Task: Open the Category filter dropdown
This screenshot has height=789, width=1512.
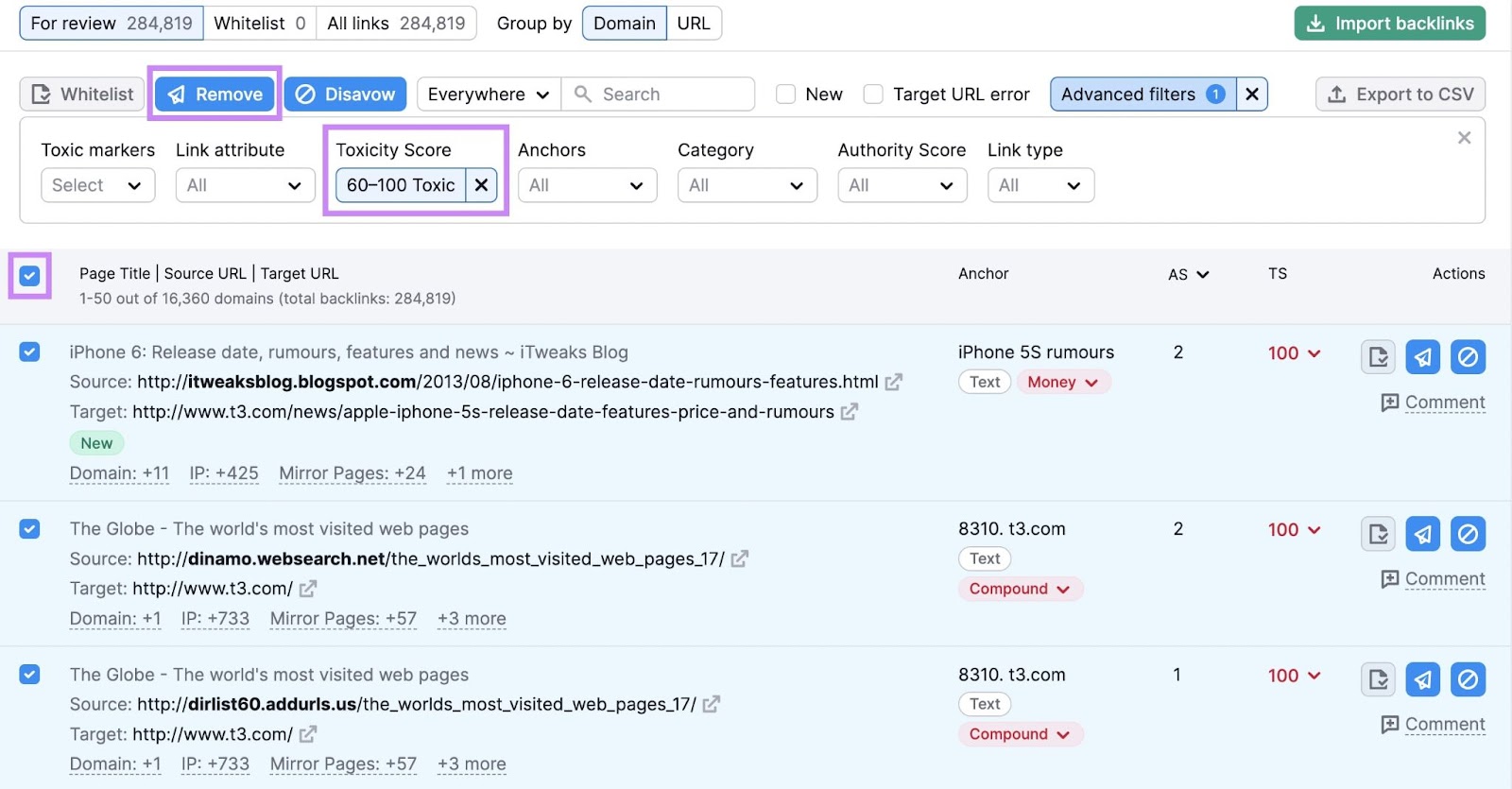Action: pyautogui.click(x=747, y=185)
